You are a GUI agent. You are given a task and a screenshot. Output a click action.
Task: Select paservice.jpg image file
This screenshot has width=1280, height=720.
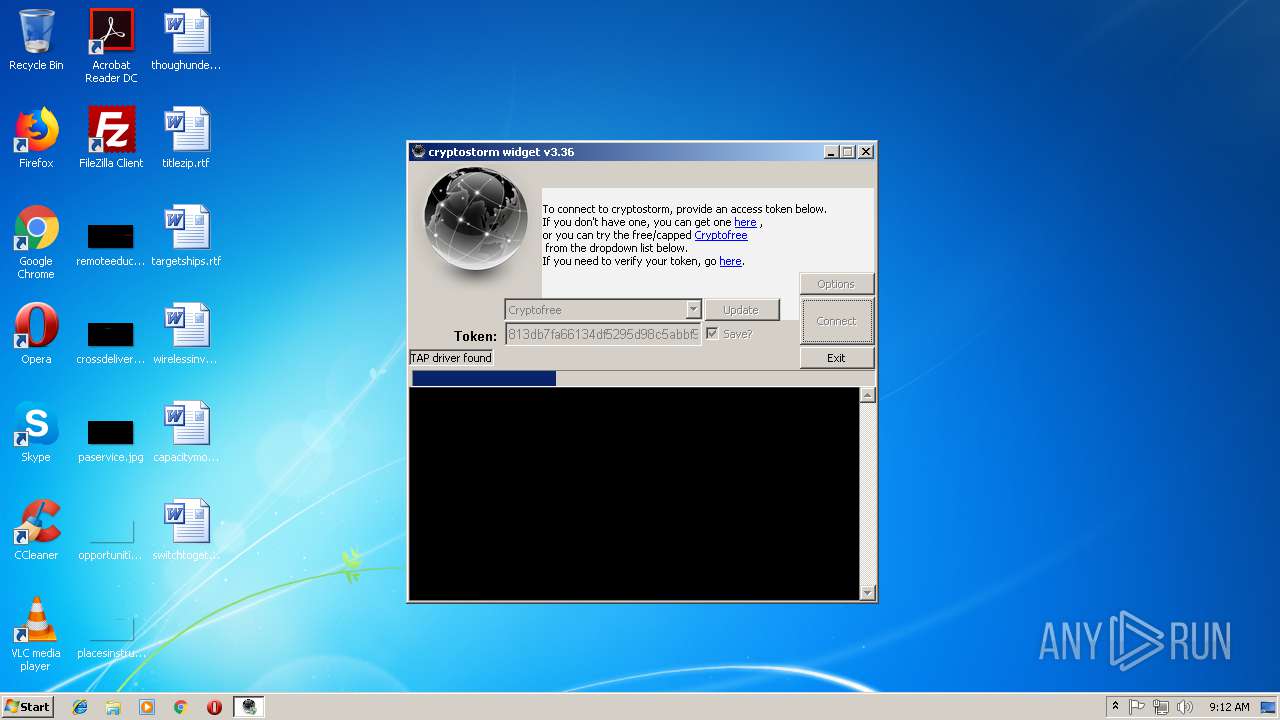coord(111,438)
